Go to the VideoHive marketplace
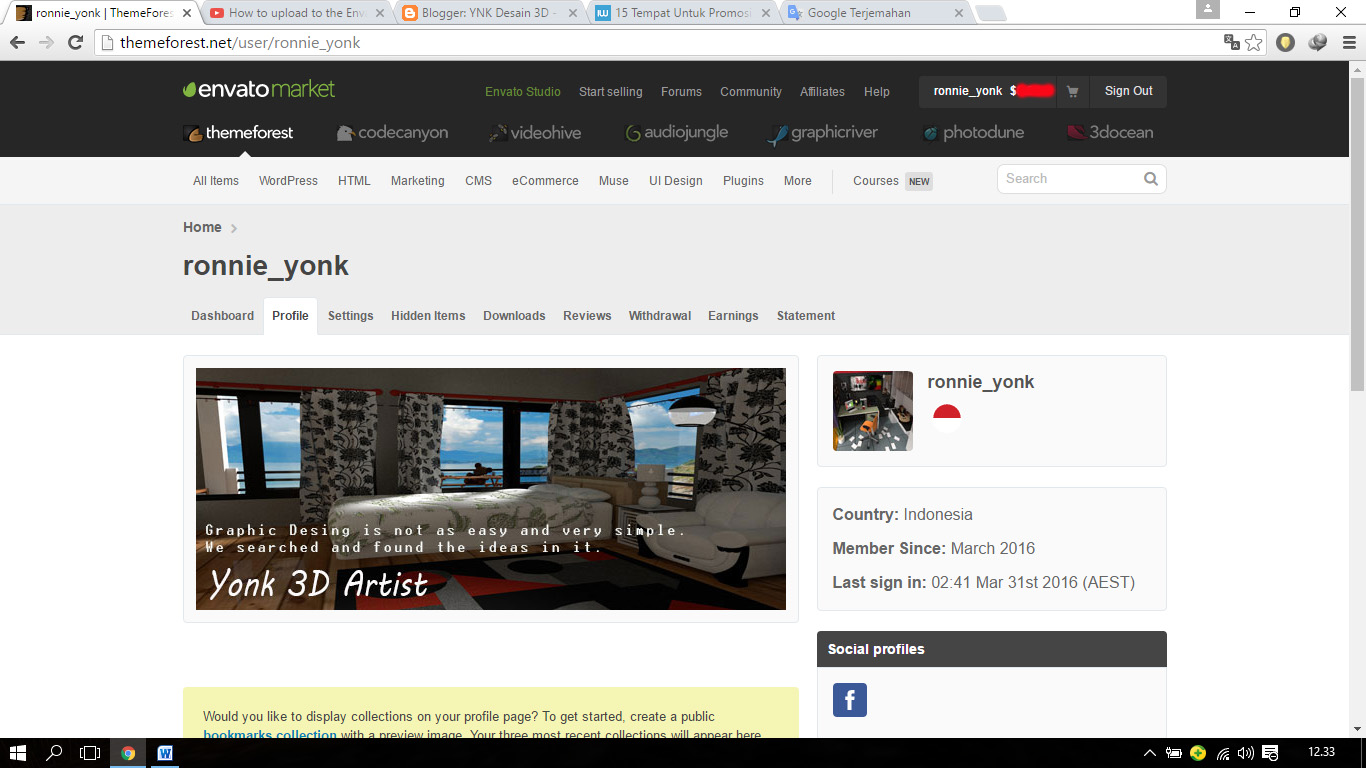The height and width of the screenshot is (768, 1366). pos(534,133)
